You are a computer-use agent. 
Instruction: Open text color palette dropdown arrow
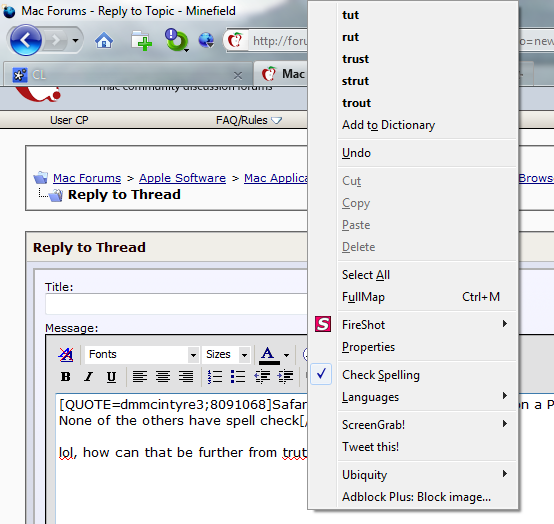[287, 355]
